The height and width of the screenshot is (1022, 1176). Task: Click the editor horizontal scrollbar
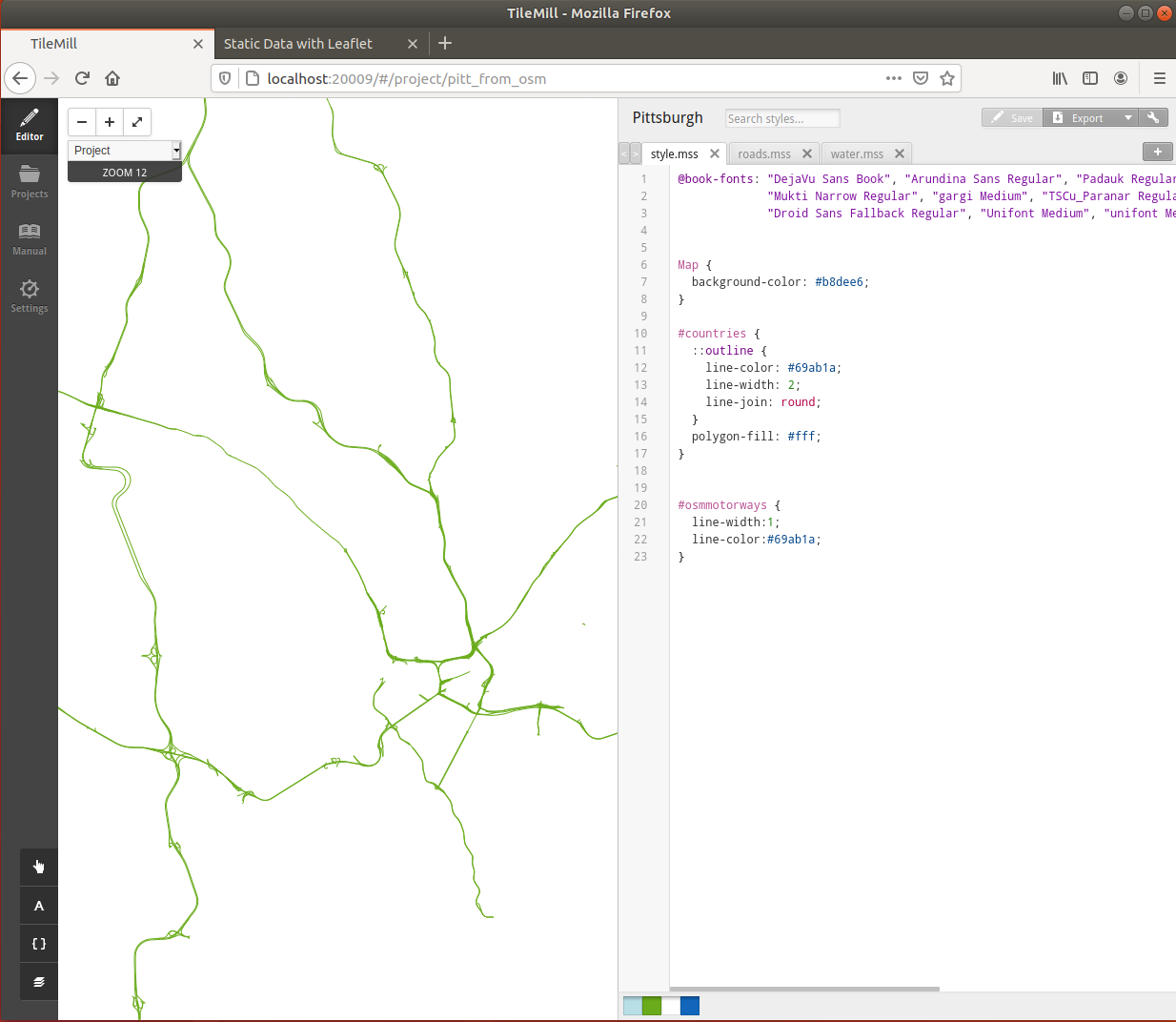804,989
